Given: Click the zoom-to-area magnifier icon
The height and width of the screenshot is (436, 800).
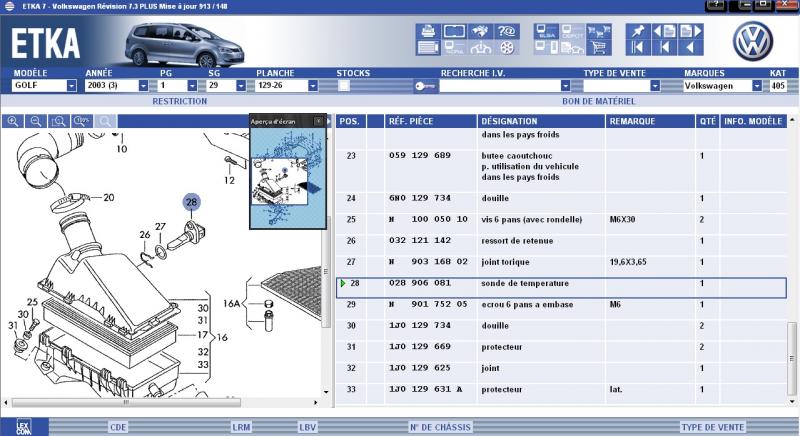Looking at the screenshot, I should pyautogui.click(x=59, y=121).
